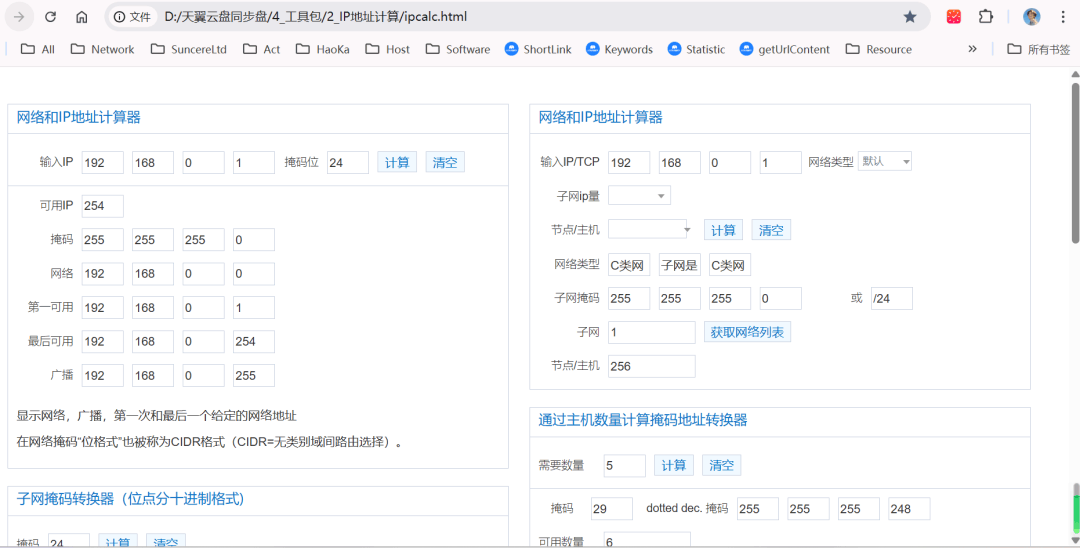Viewport: 1080px width, 548px height.
Task: Bookmark this page with the star icon
Action: [909, 17]
